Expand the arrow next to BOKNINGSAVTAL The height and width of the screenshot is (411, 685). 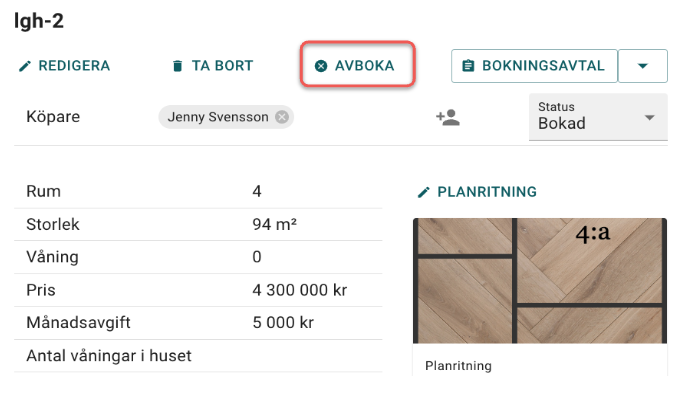(642, 66)
